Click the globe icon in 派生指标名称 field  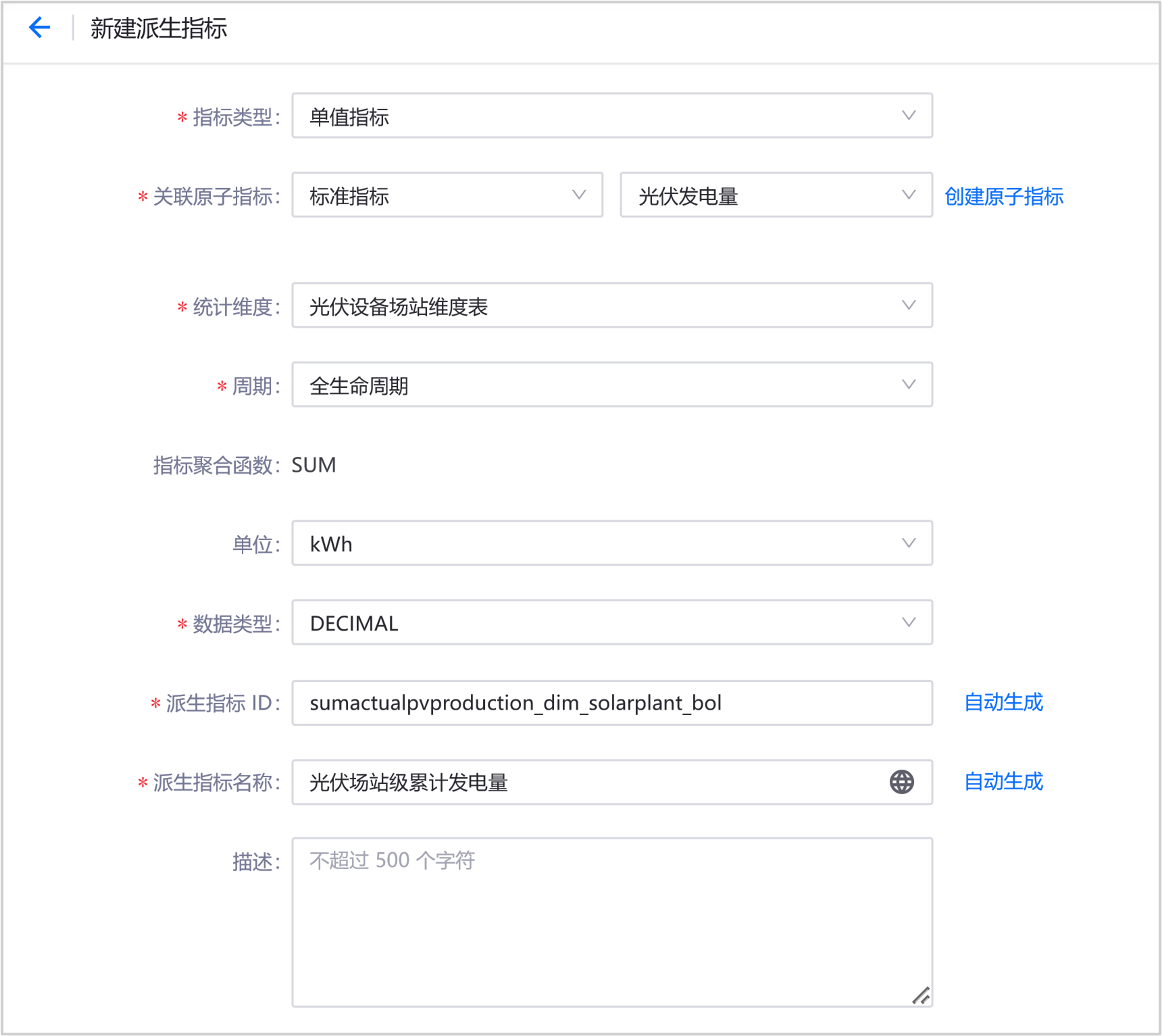tap(901, 782)
